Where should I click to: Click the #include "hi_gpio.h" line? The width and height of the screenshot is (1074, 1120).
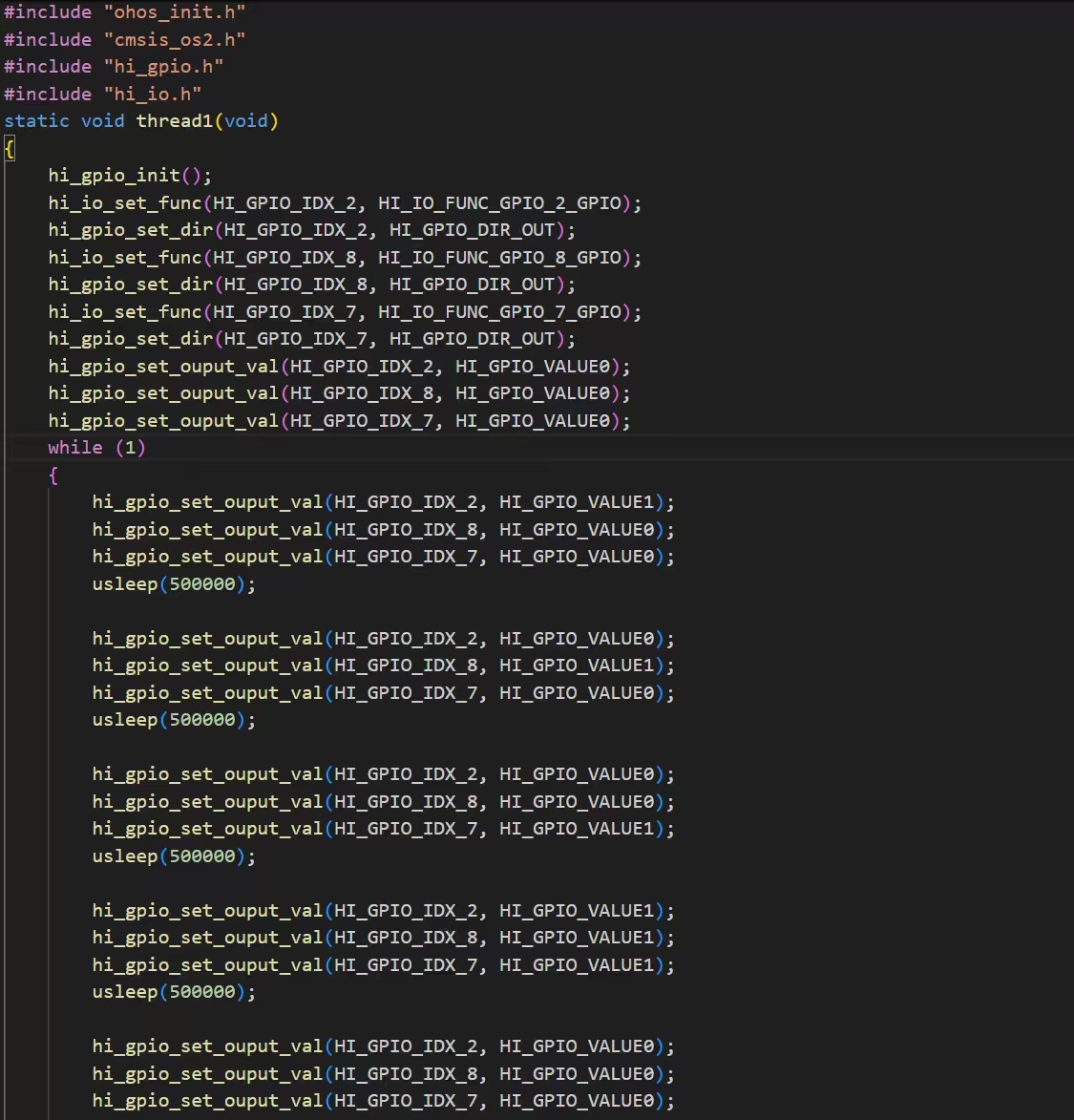coord(114,67)
